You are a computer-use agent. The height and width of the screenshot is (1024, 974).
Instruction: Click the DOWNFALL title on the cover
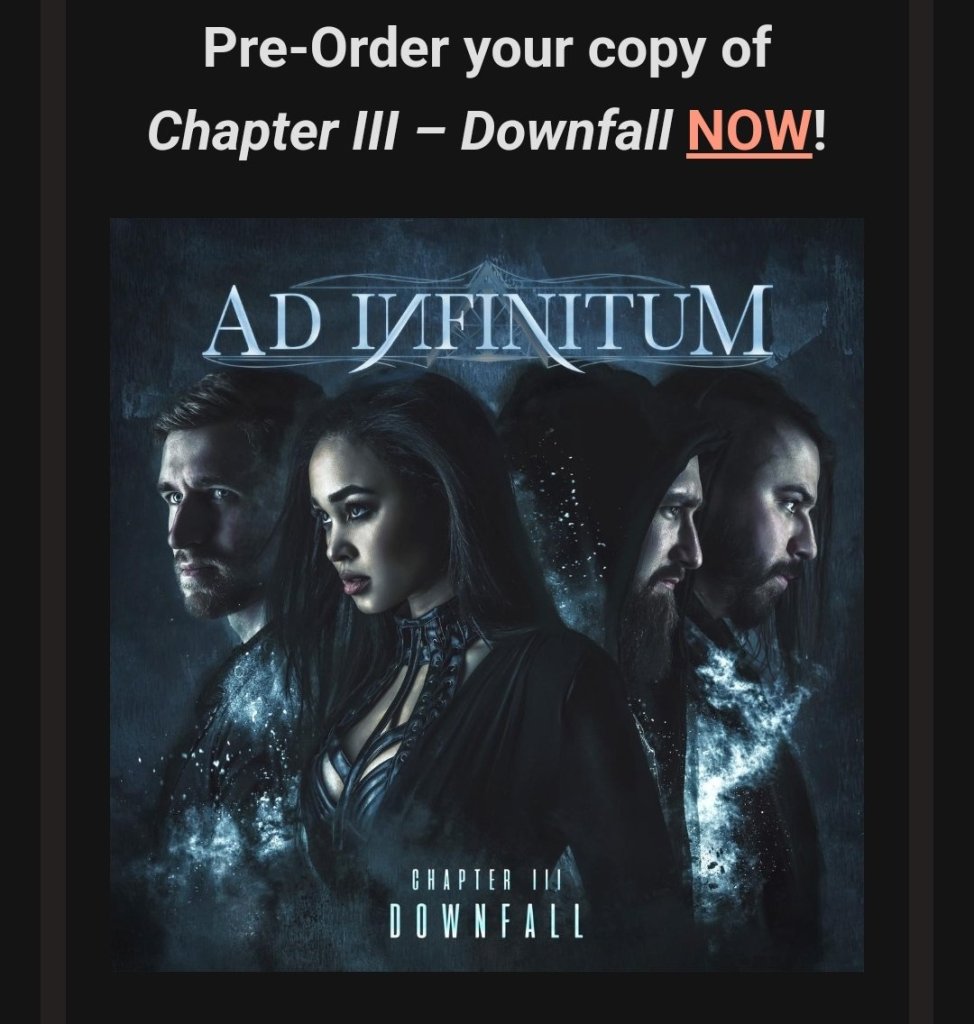coord(486,923)
